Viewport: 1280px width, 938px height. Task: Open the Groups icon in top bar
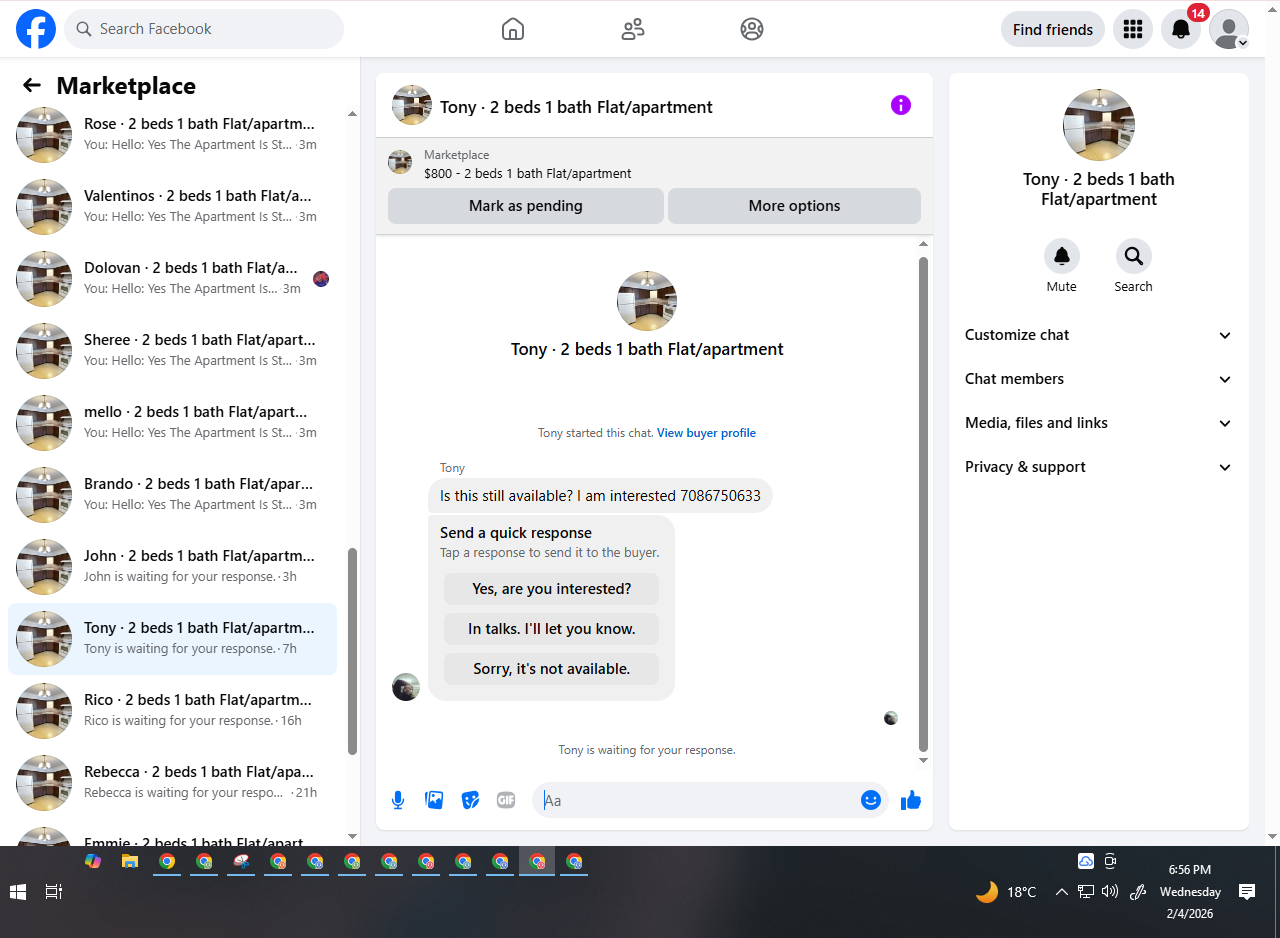[752, 29]
